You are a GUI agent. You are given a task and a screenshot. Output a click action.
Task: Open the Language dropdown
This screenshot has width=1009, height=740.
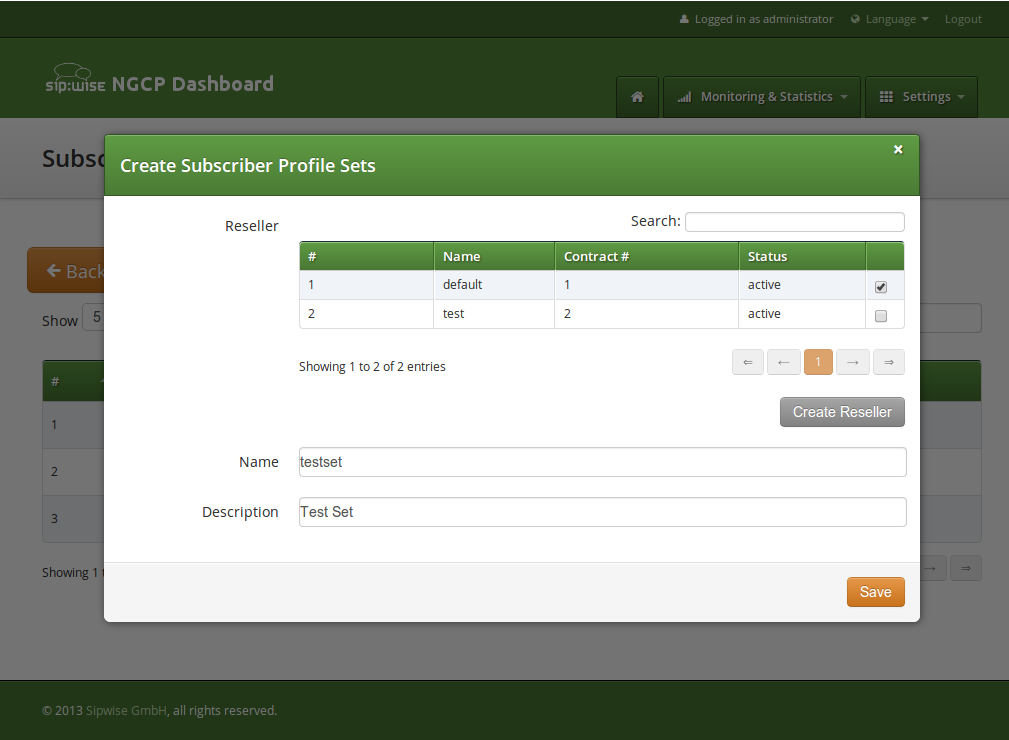[889, 18]
